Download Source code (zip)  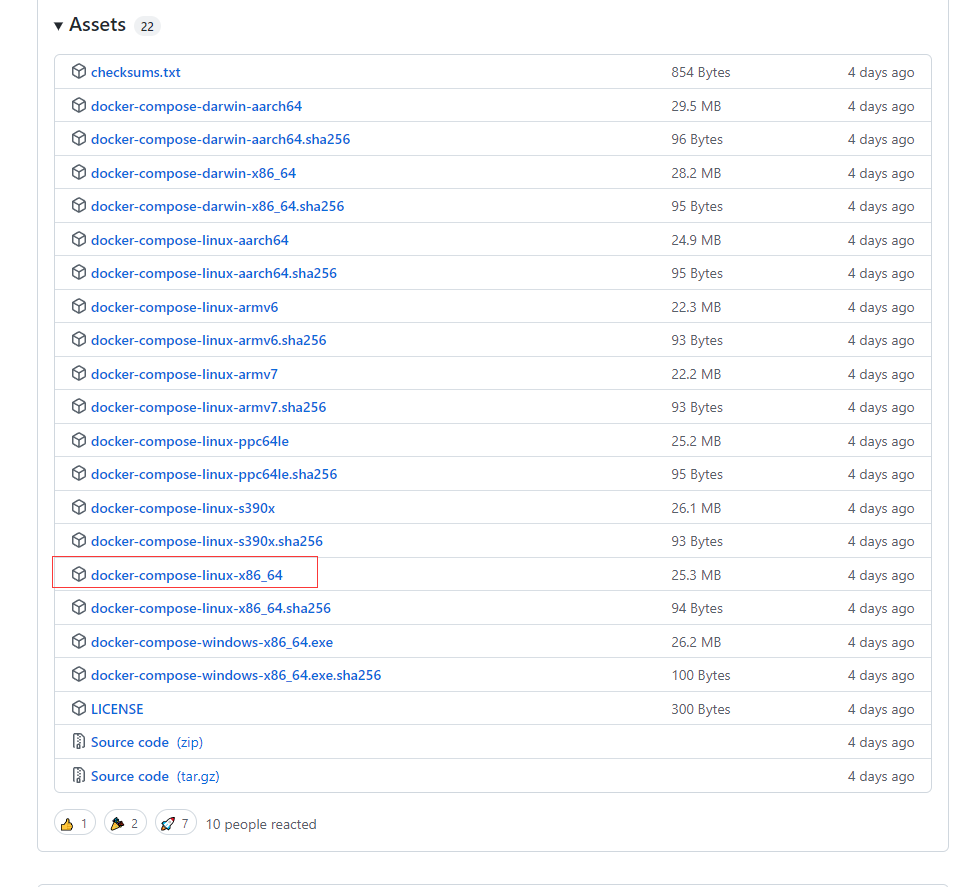tap(147, 742)
